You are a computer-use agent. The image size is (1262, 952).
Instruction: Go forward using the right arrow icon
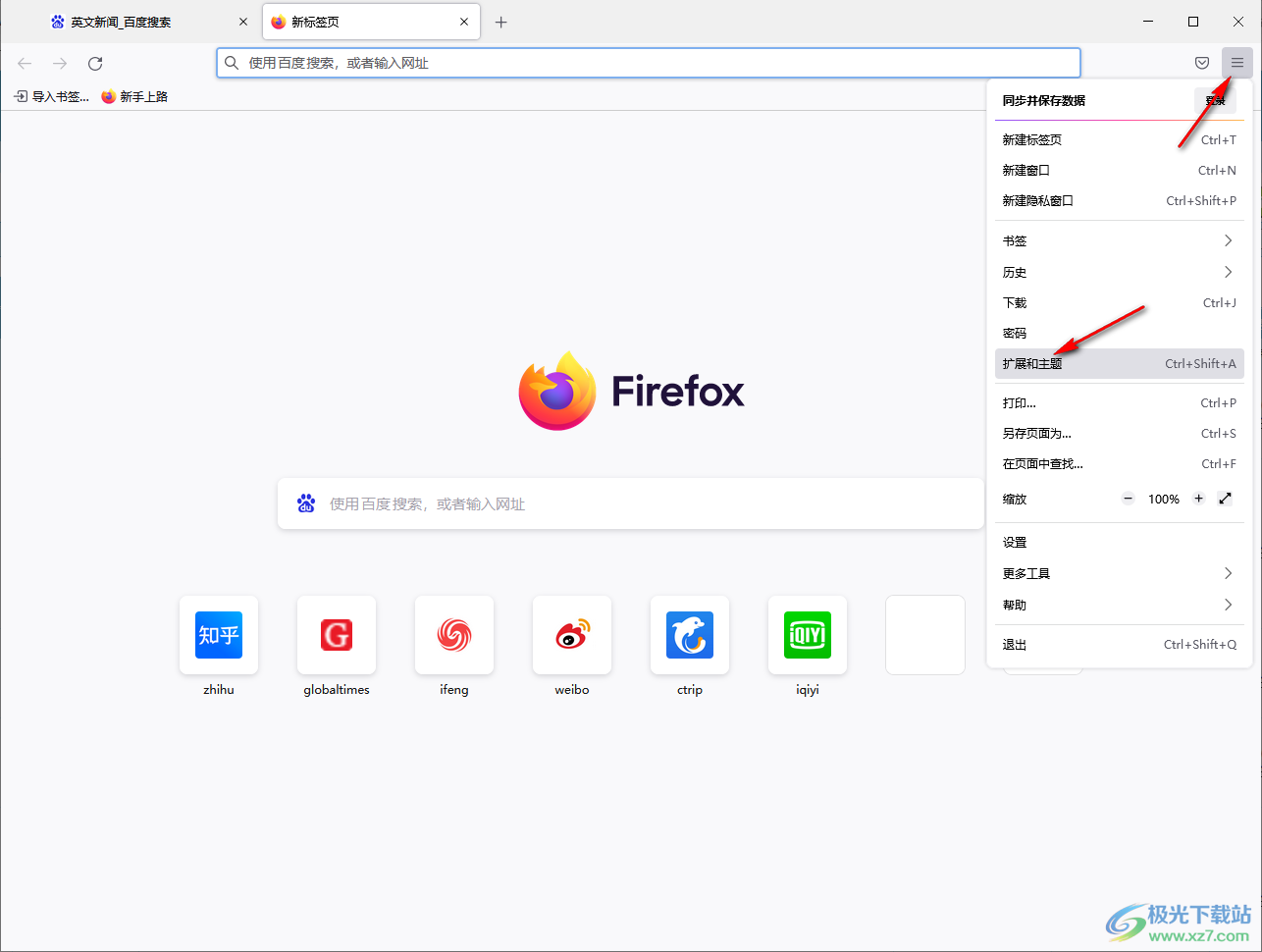(x=60, y=64)
